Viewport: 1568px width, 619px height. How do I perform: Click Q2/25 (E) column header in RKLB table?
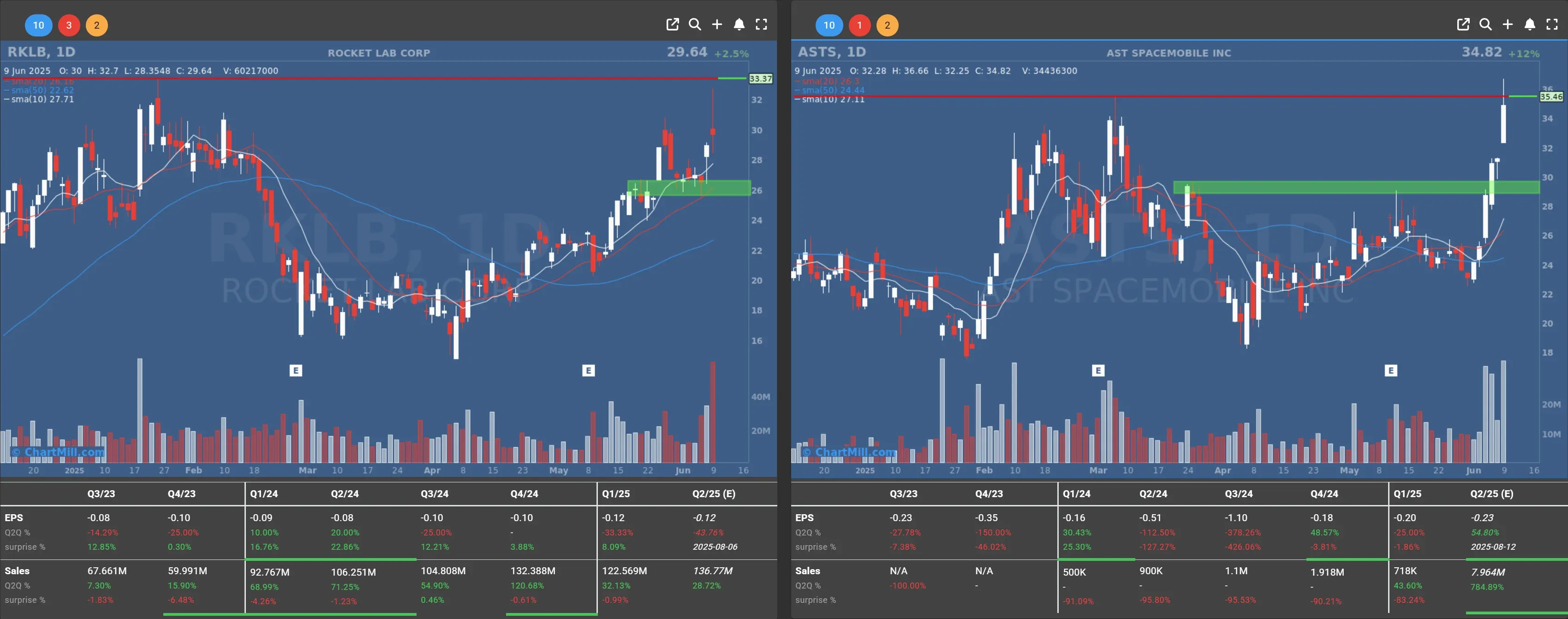click(x=714, y=494)
